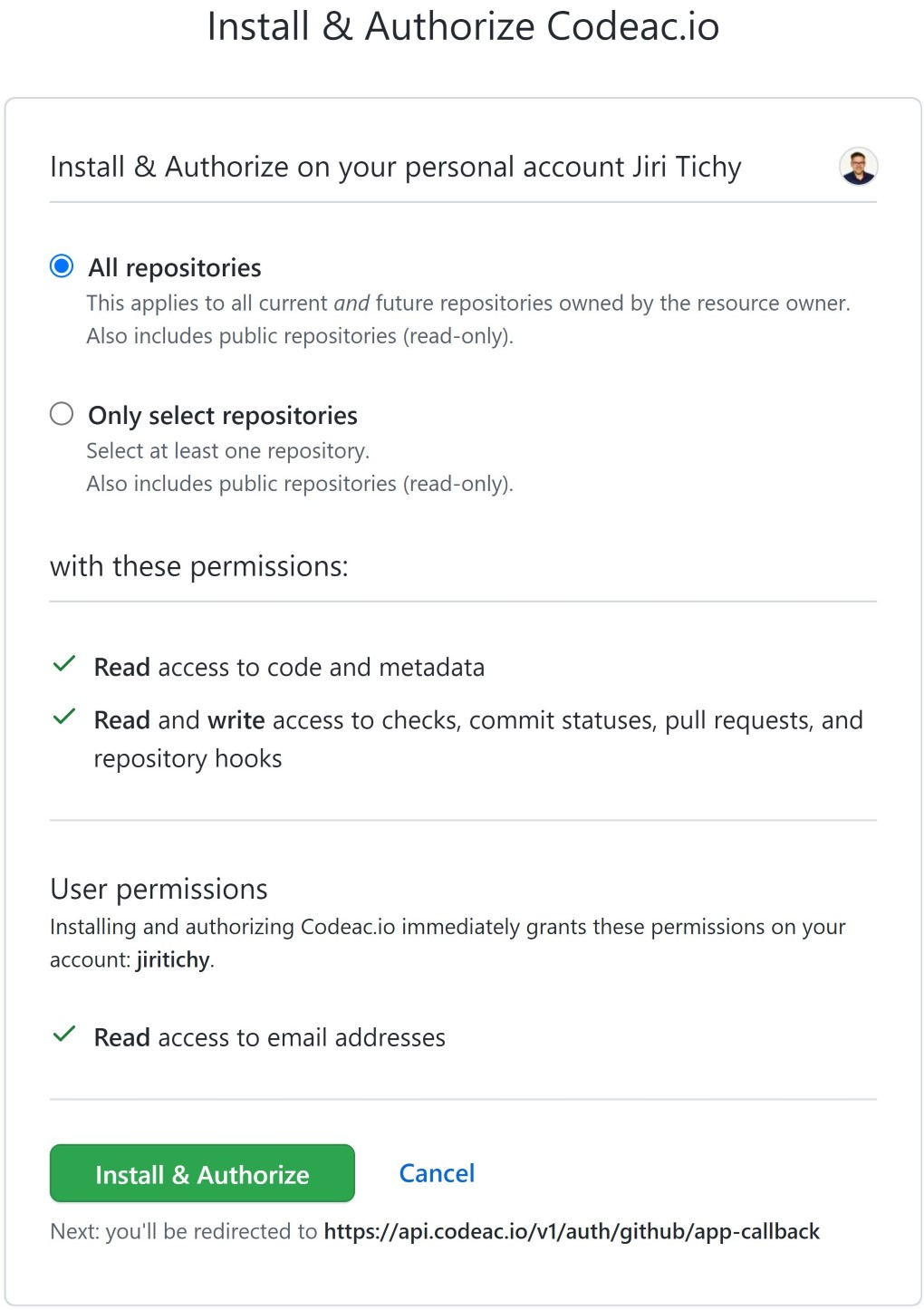Click the User permissions section heading

(159, 889)
